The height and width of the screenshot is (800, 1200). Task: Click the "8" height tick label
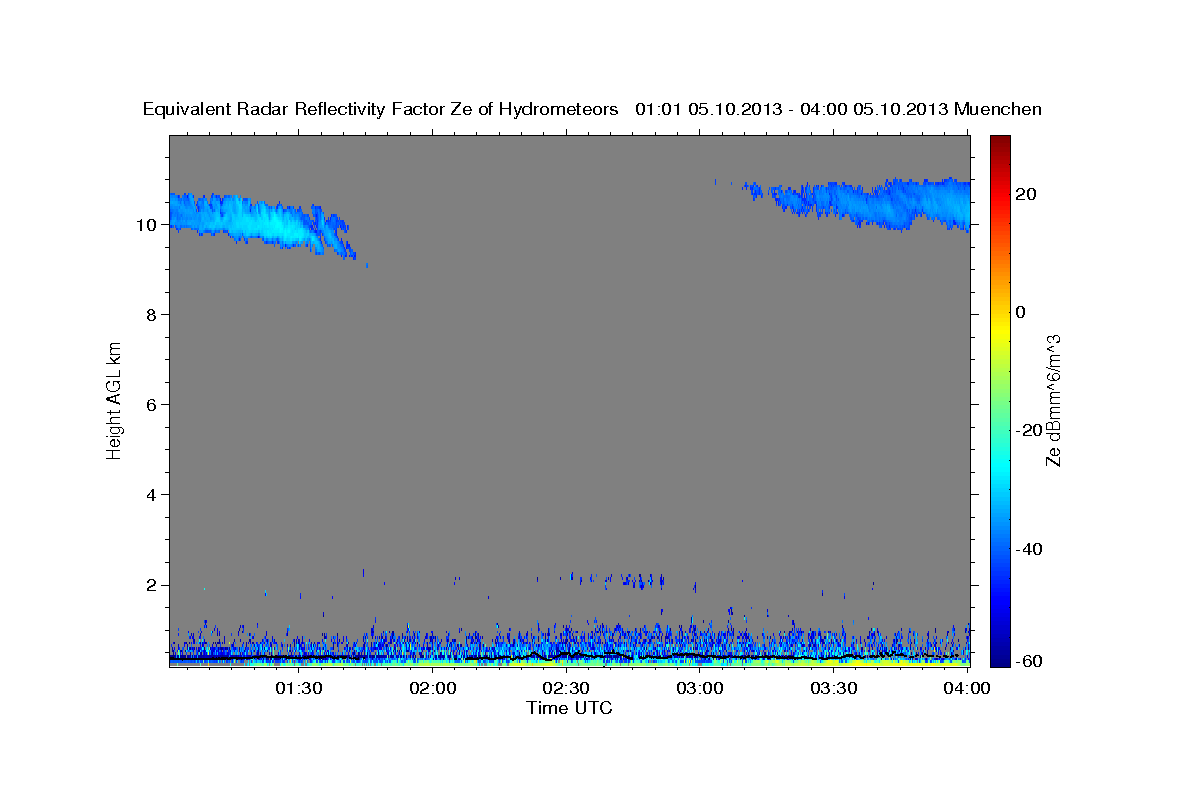152,315
